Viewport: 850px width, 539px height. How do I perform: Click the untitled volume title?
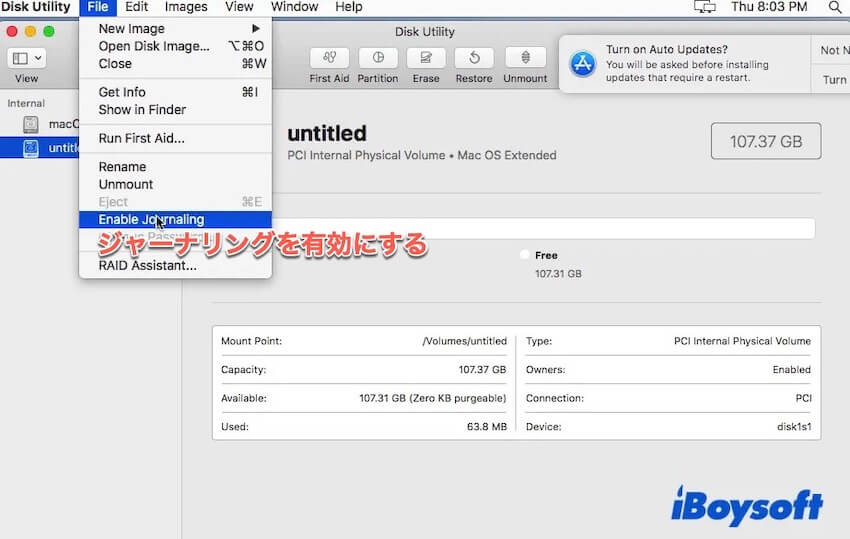click(327, 133)
